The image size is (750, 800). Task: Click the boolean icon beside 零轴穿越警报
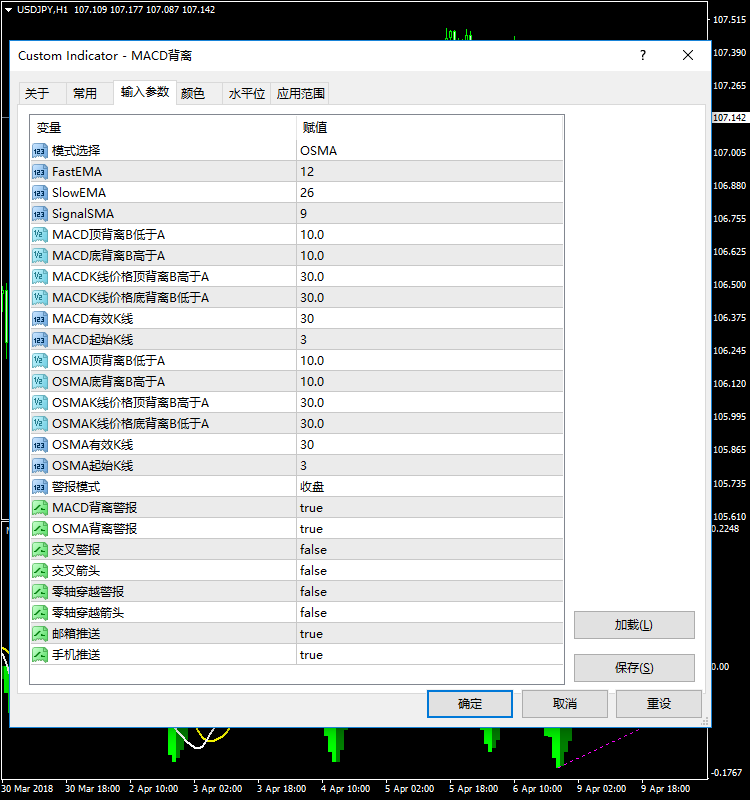[x=40, y=592]
